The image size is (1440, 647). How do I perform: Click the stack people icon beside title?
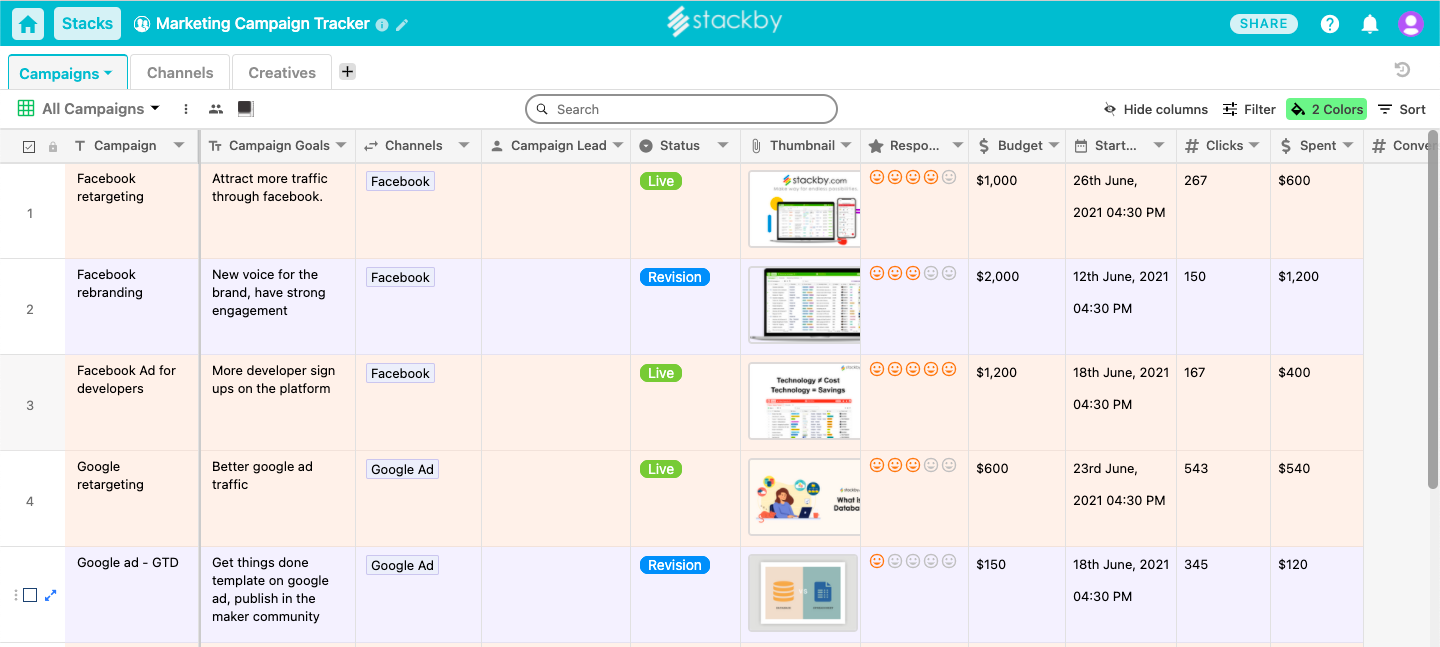pos(142,24)
